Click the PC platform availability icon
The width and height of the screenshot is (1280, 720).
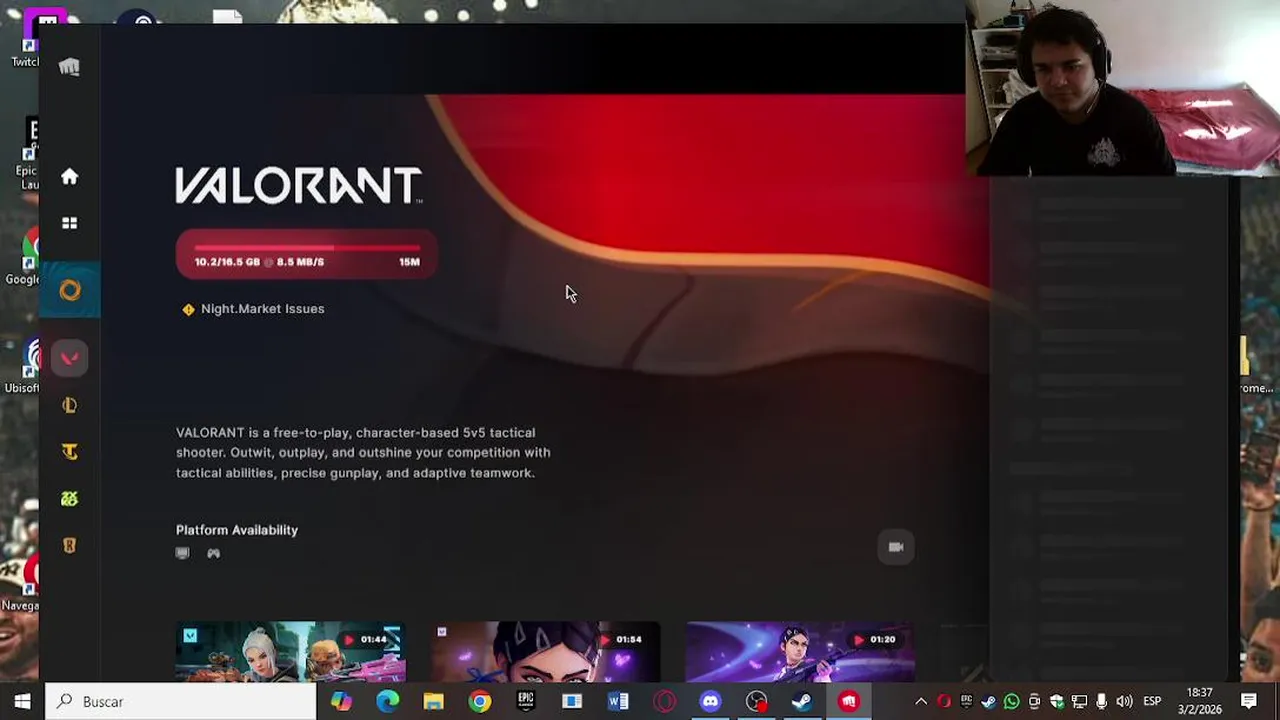click(x=182, y=553)
